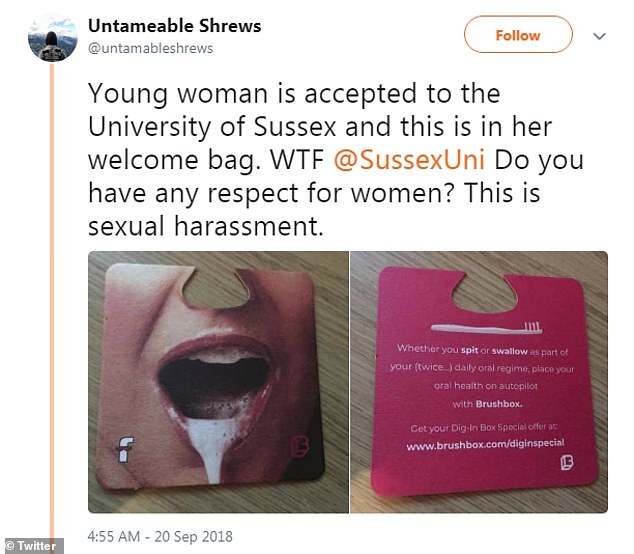The width and height of the screenshot is (634, 554).
Task: Click the white toothbrush graphic
Action: (486, 328)
